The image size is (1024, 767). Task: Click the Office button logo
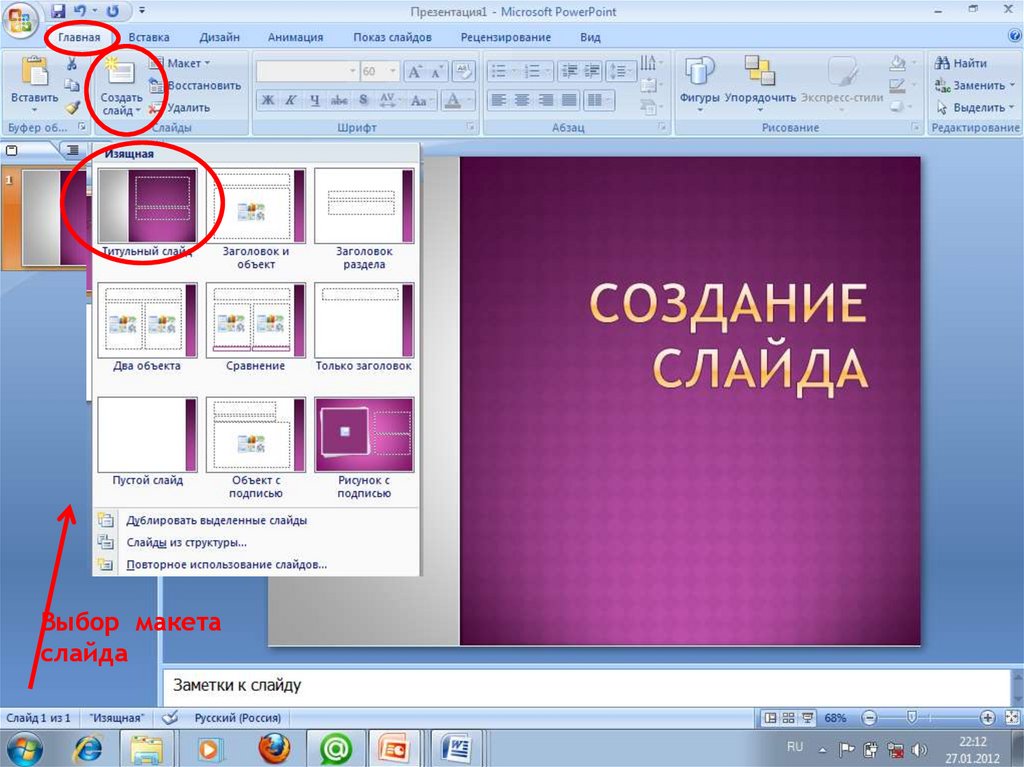22,20
